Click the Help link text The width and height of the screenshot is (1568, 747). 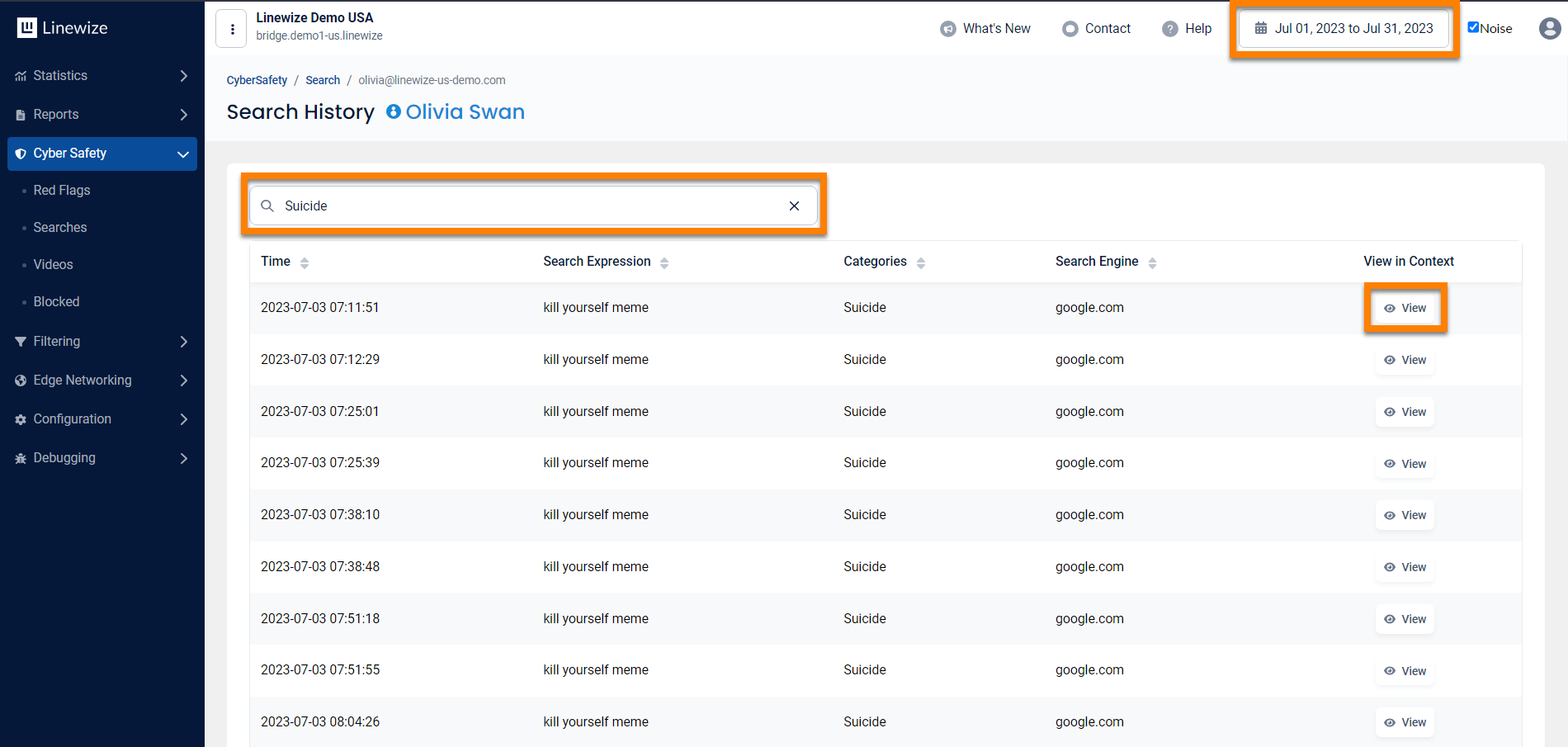1198,28
